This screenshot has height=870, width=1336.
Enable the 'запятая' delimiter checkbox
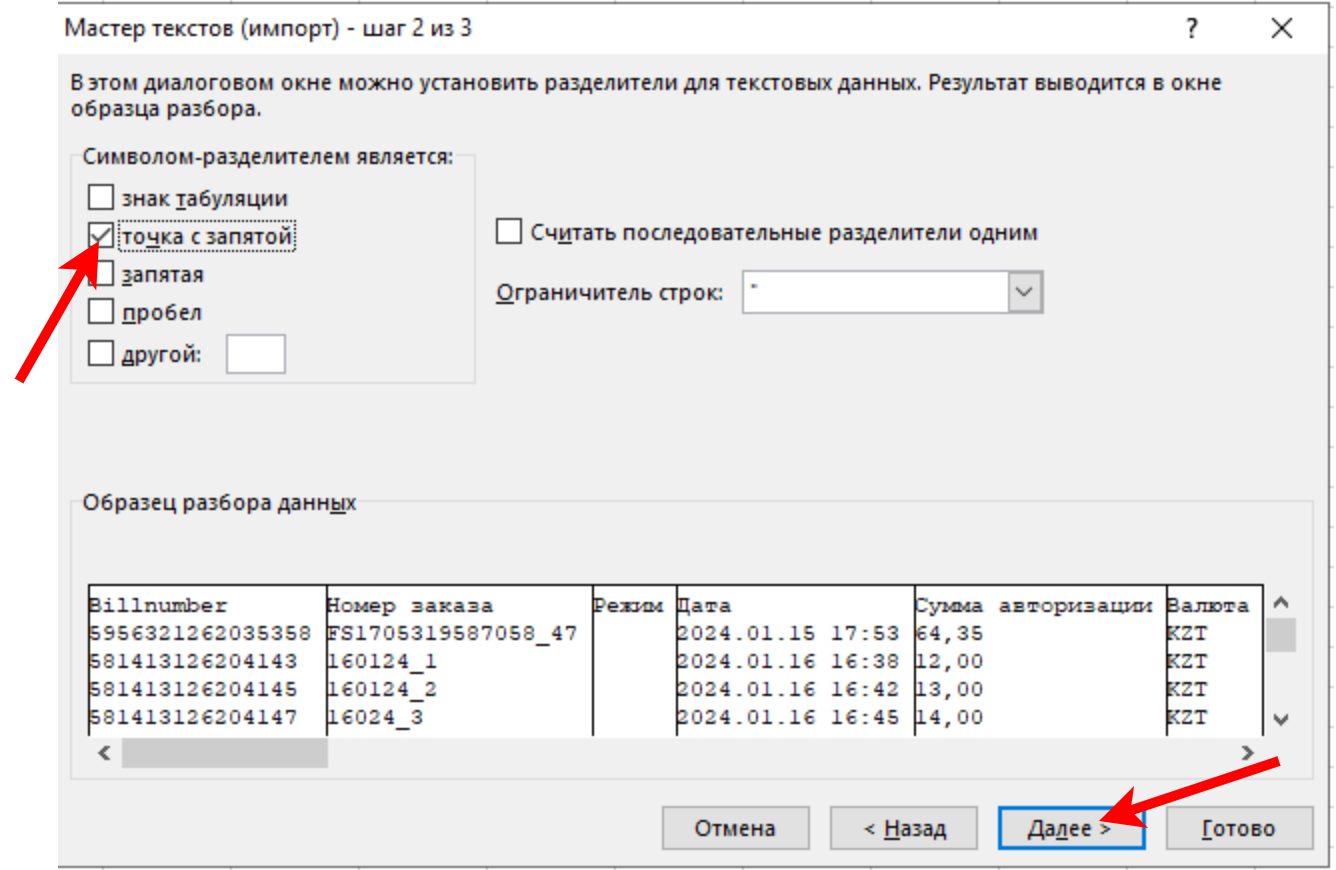pos(101,274)
